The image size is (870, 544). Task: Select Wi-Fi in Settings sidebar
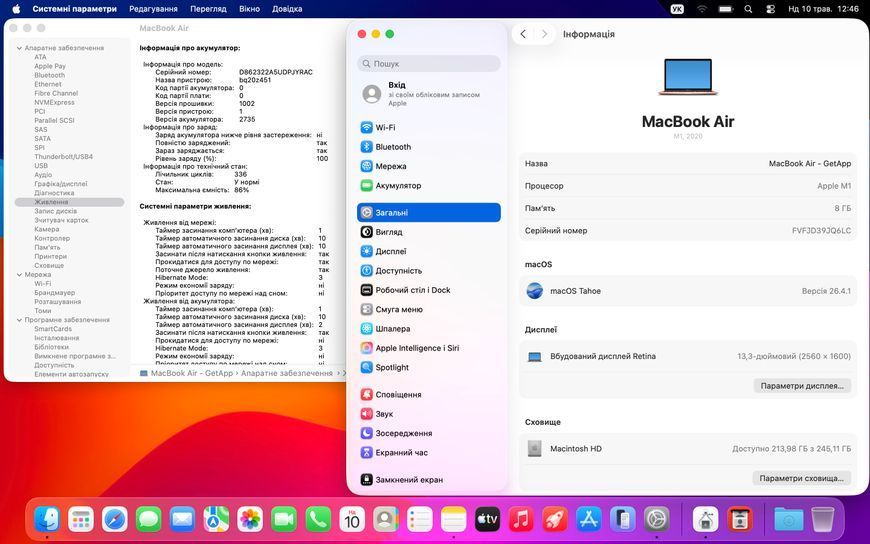tap(428, 128)
